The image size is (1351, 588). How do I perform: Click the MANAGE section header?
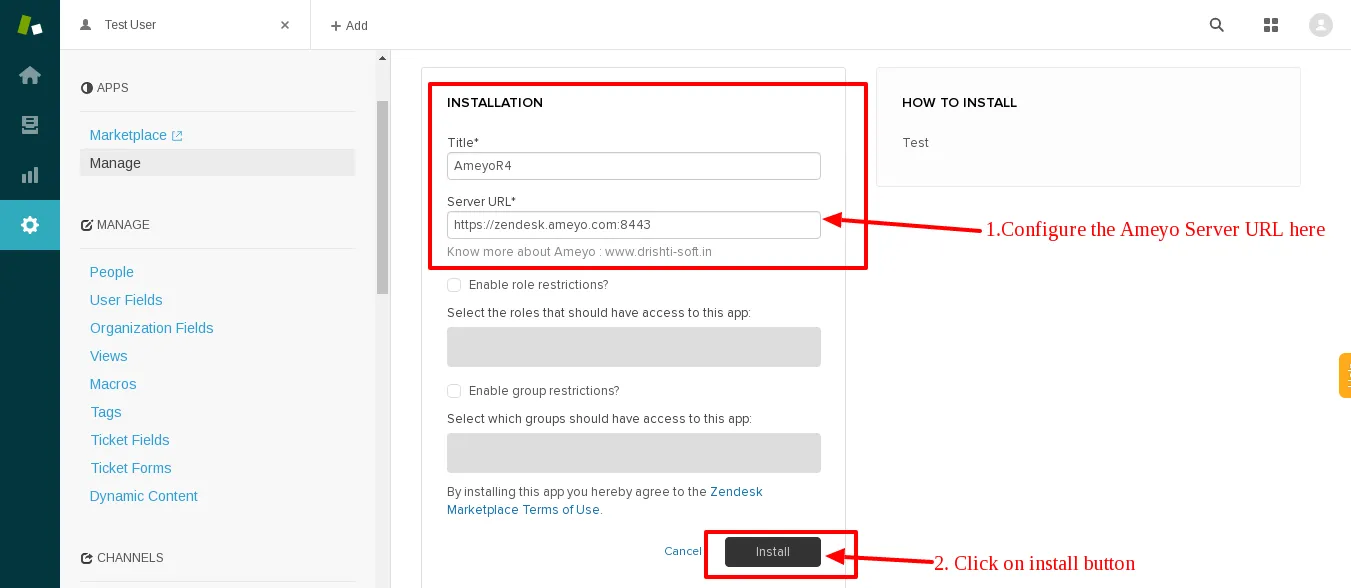(115, 225)
